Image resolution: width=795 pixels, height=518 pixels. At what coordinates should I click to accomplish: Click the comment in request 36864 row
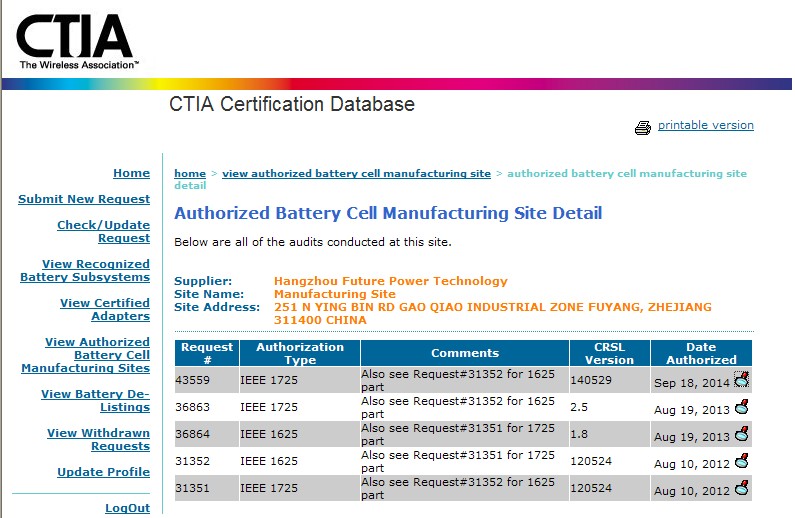coord(458,434)
